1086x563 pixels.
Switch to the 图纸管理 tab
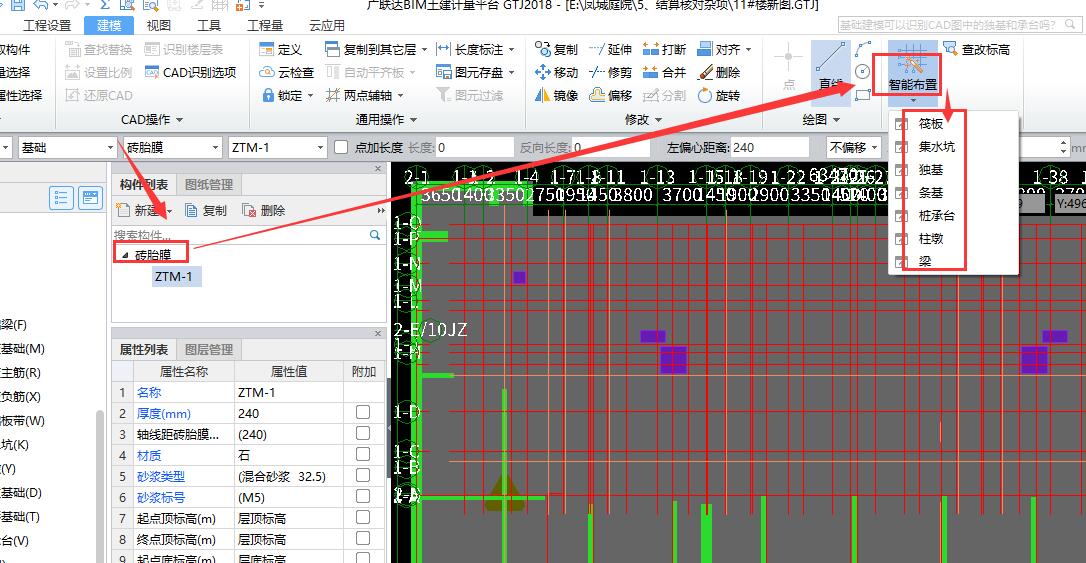pos(208,185)
